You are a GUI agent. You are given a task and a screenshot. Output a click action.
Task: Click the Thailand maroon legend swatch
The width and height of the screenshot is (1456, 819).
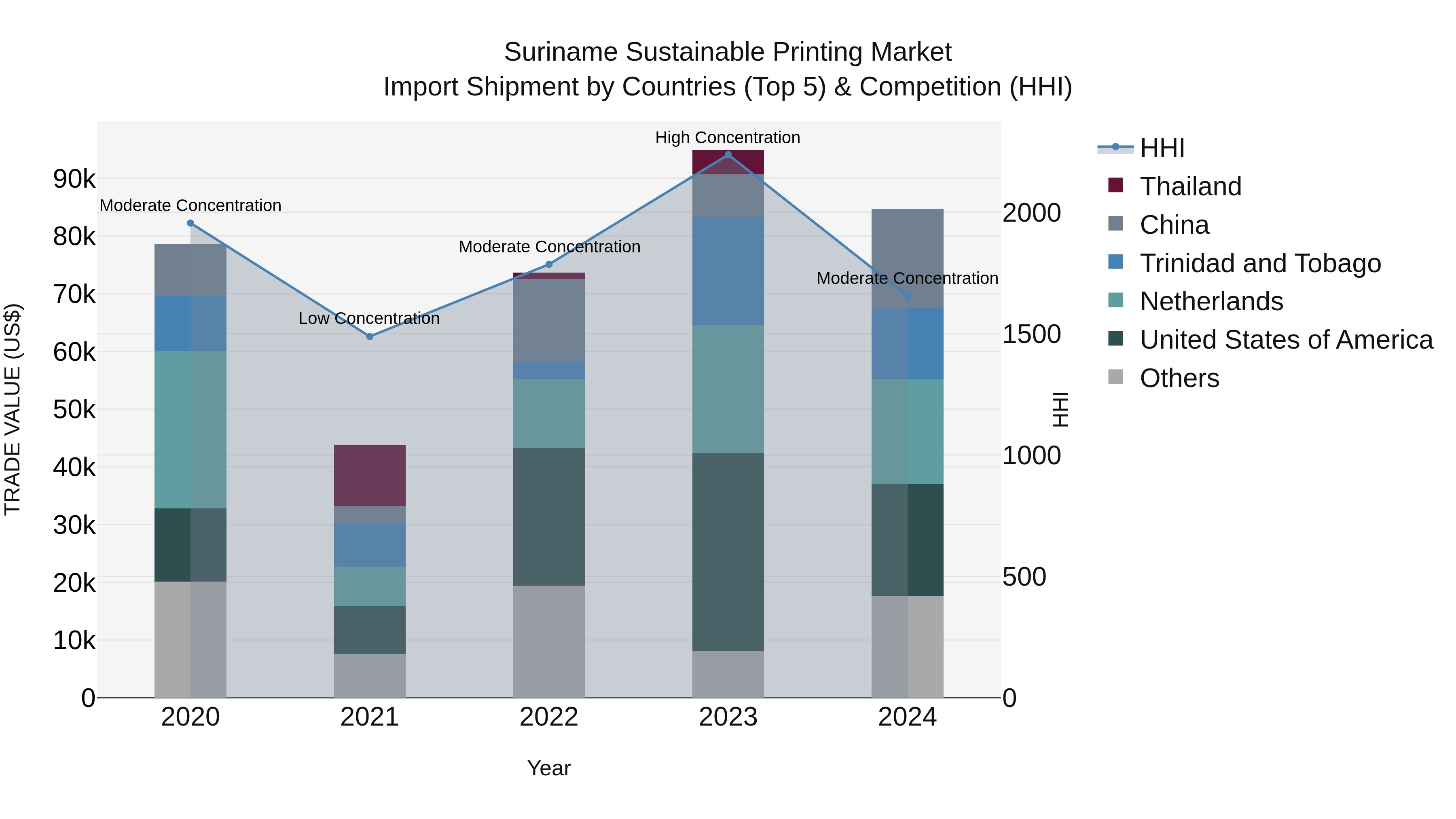1116,185
